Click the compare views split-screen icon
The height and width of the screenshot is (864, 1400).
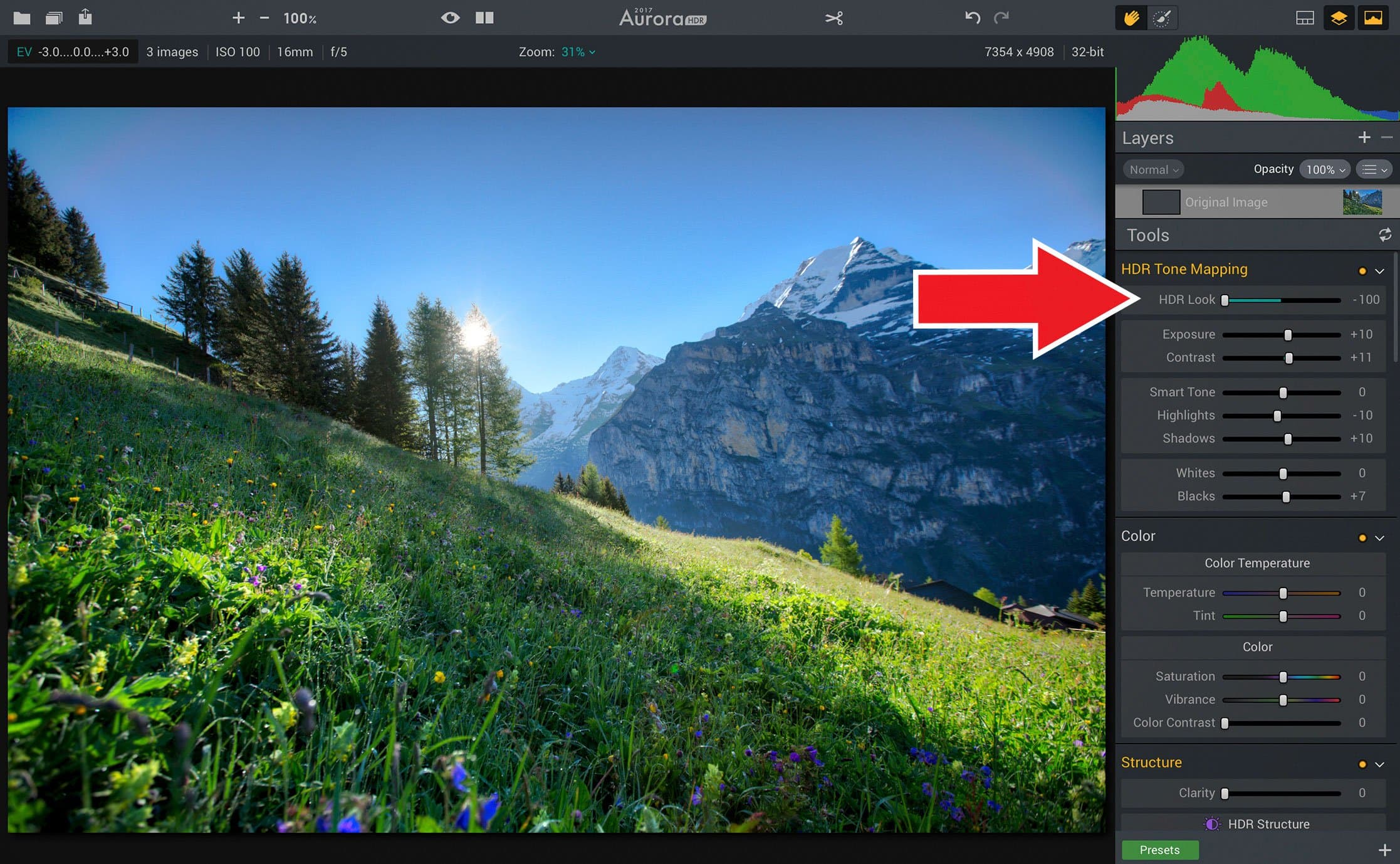click(x=484, y=17)
